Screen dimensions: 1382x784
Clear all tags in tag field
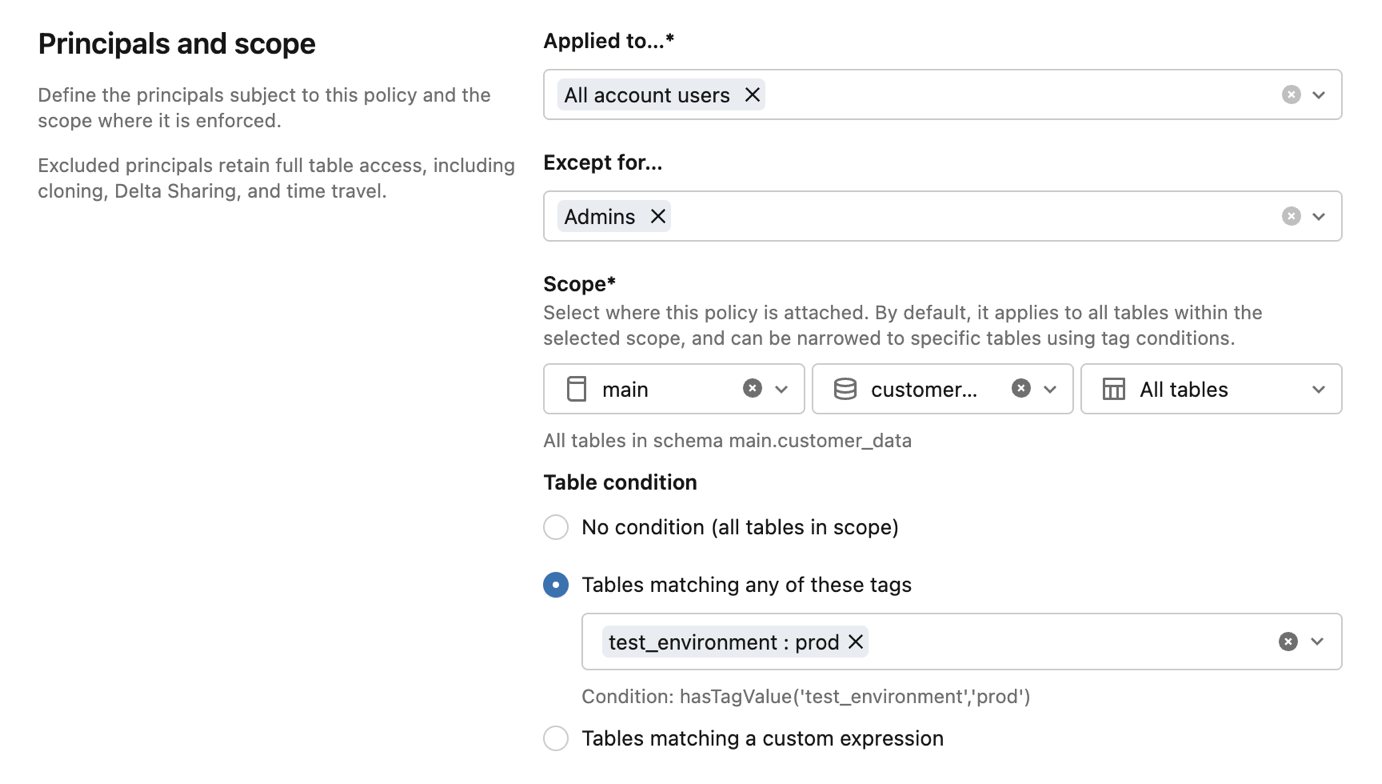click(1288, 642)
